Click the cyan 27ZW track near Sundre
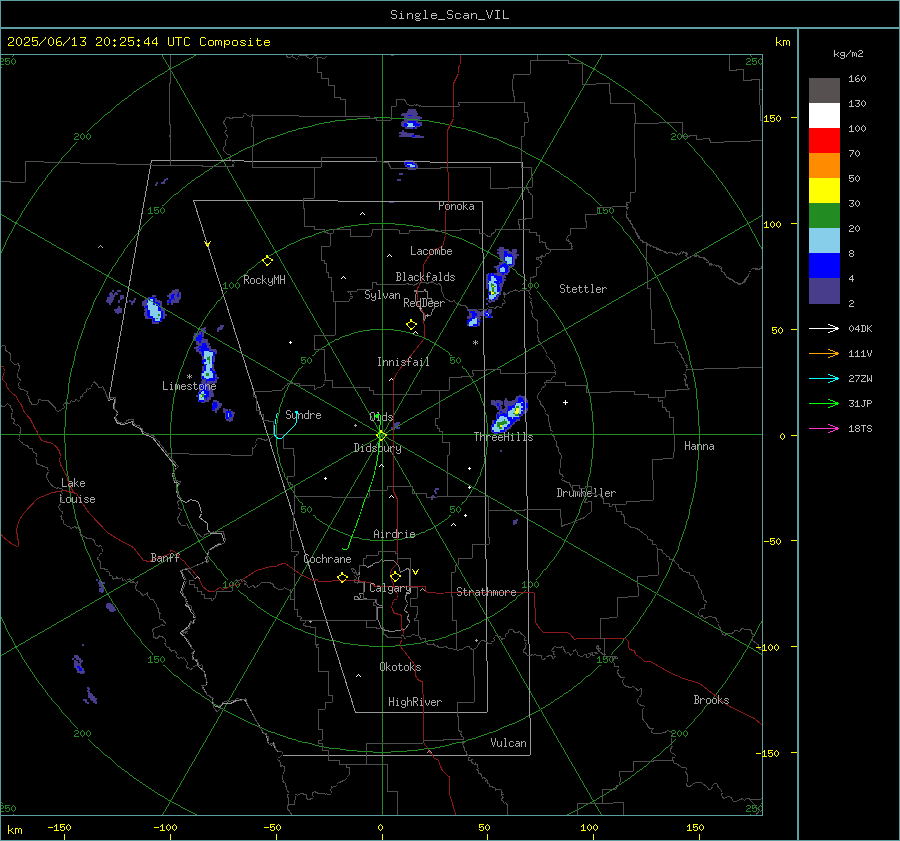900x841 pixels. point(285,425)
